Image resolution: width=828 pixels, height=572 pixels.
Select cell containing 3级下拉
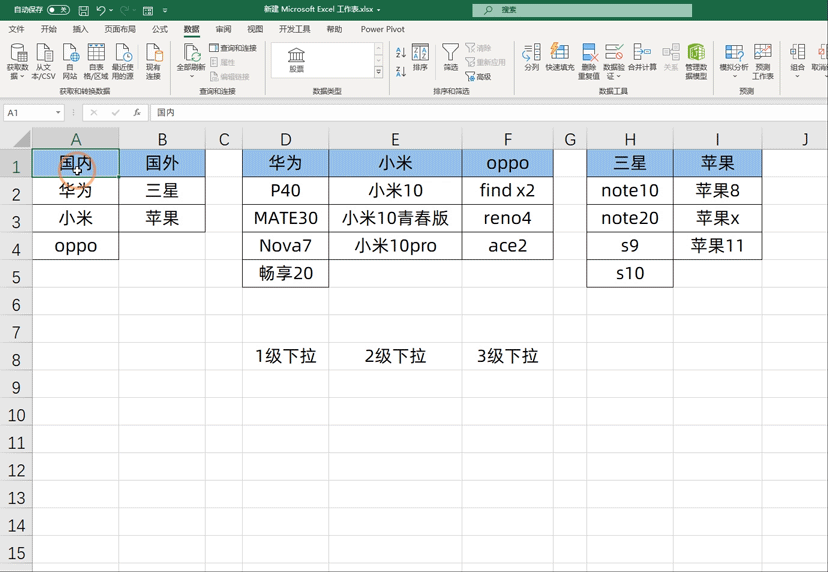pyautogui.click(x=507, y=357)
